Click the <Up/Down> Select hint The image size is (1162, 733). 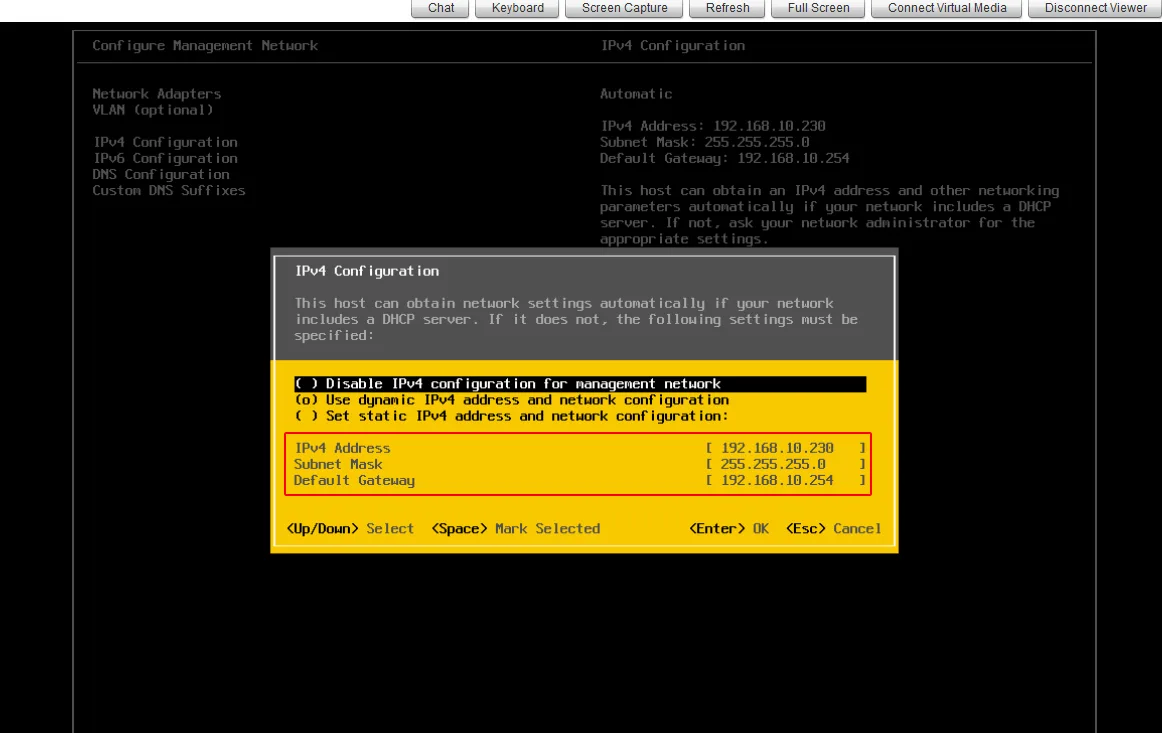(351, 529)
